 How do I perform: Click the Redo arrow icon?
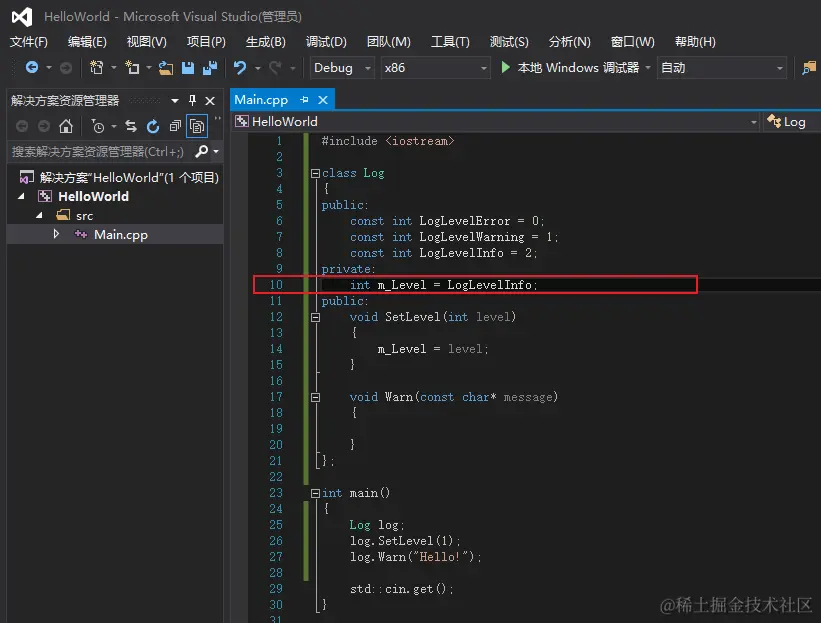point(275,68)
